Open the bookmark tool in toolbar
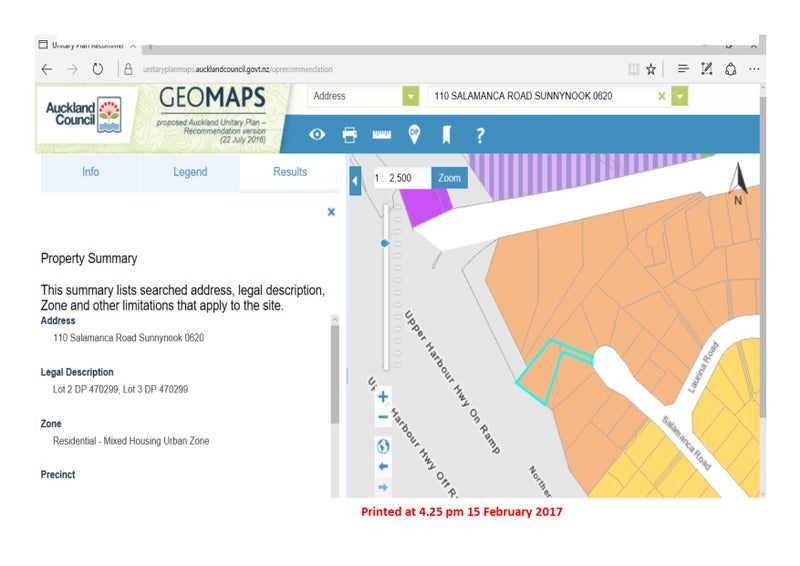 tap(447, 134)
